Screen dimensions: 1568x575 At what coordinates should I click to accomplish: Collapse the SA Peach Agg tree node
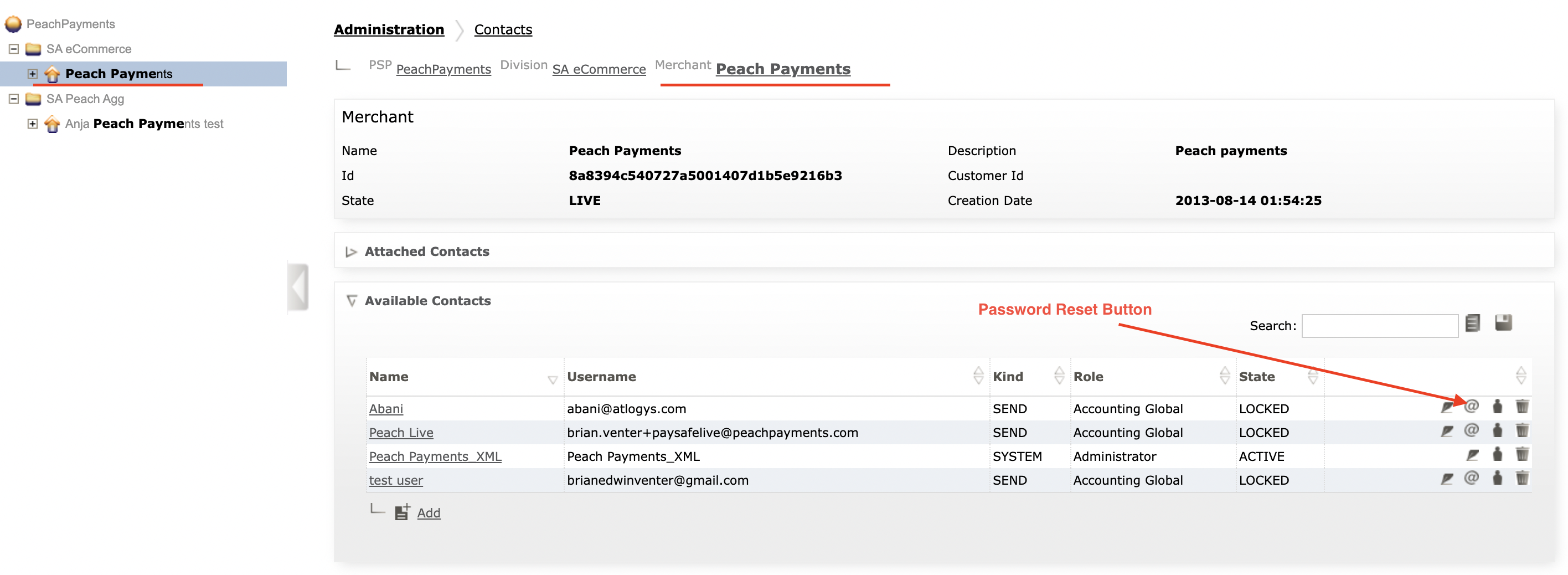pyautogui.click(x=14, y=99)
